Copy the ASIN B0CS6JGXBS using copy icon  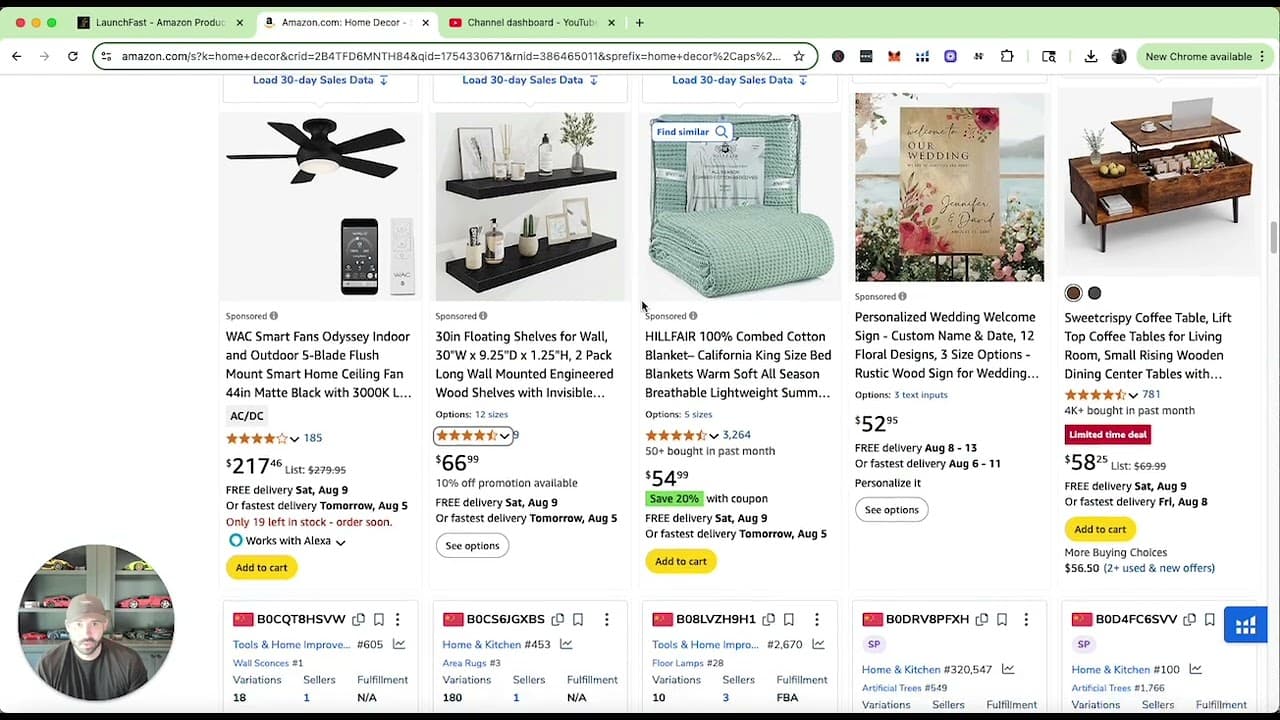tap(558, 619)
